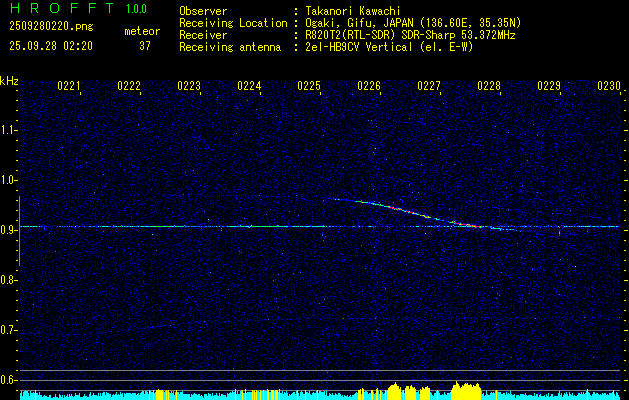Click the 1.1 kHz axis label

(x=9, y=129)
